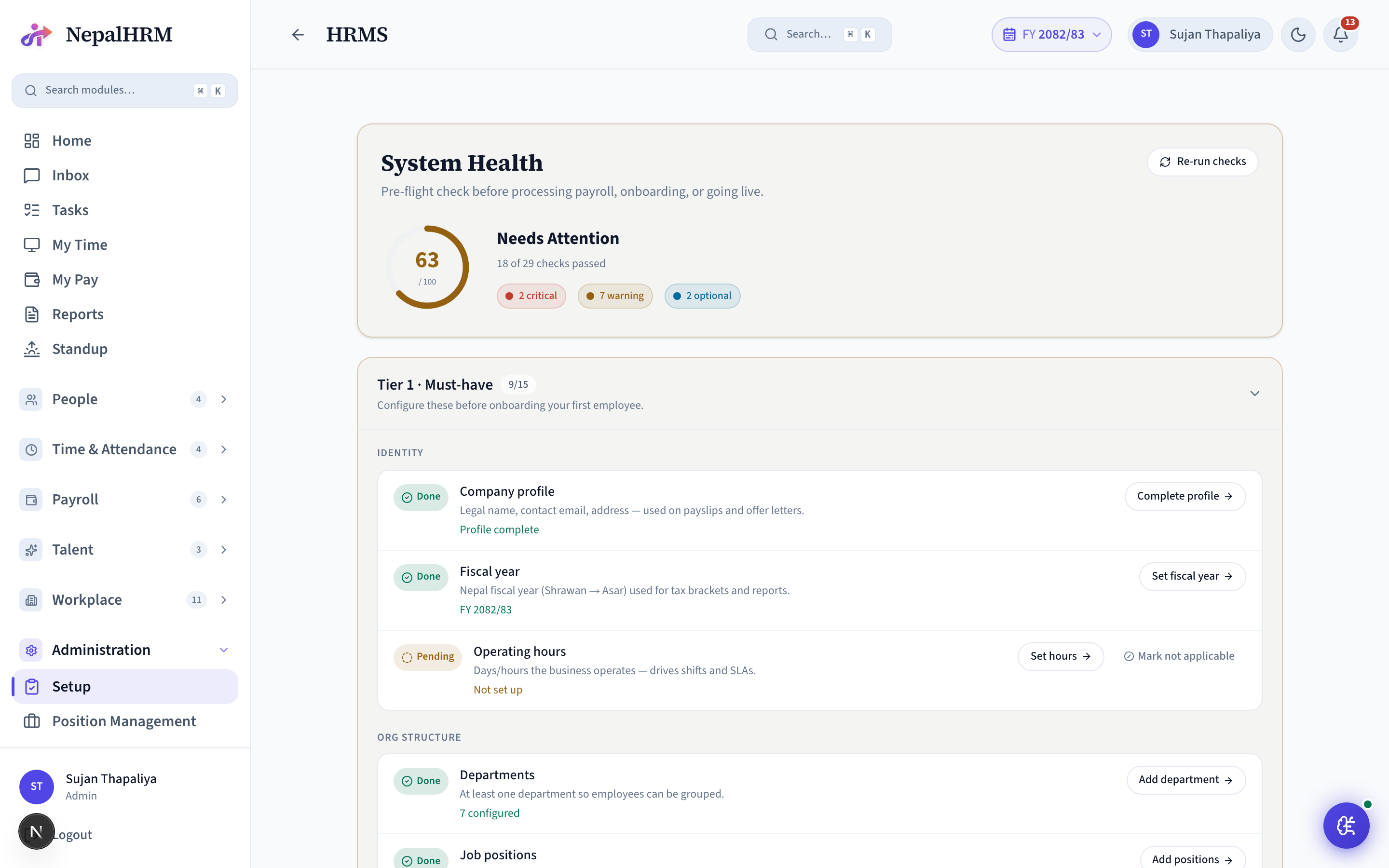Click the Time & Attendance clock icon

coord(31,449)
